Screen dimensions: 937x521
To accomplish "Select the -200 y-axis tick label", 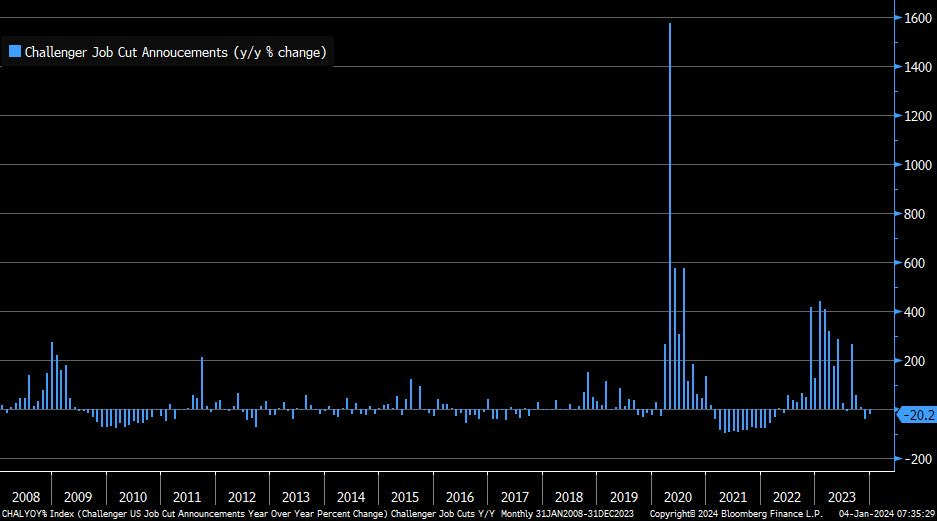I will [x=917, y=459].
